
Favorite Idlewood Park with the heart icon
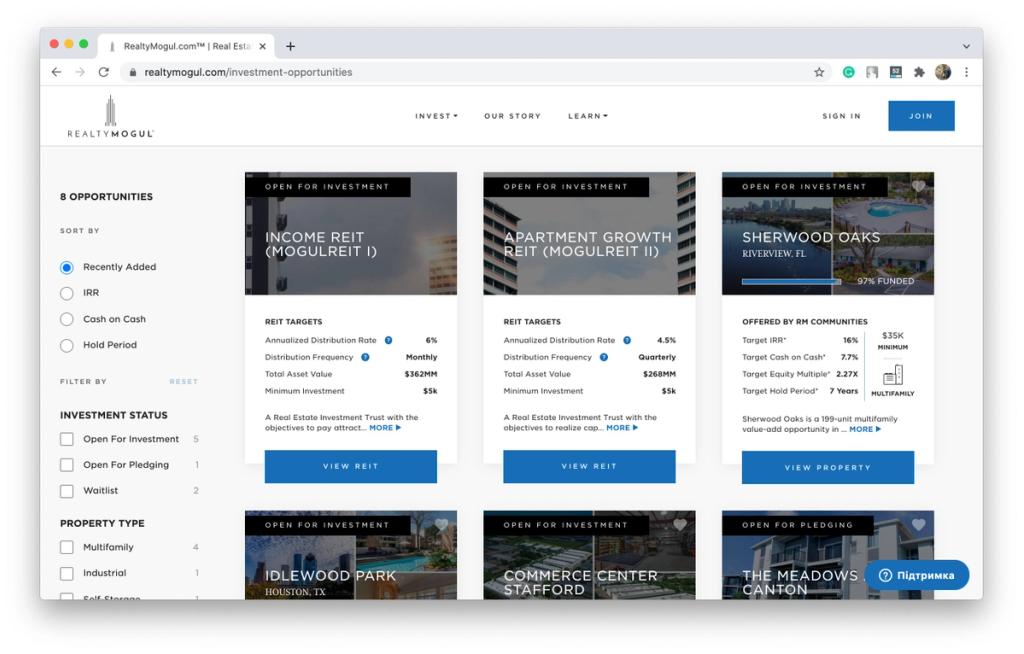click(x=441, y=525)
